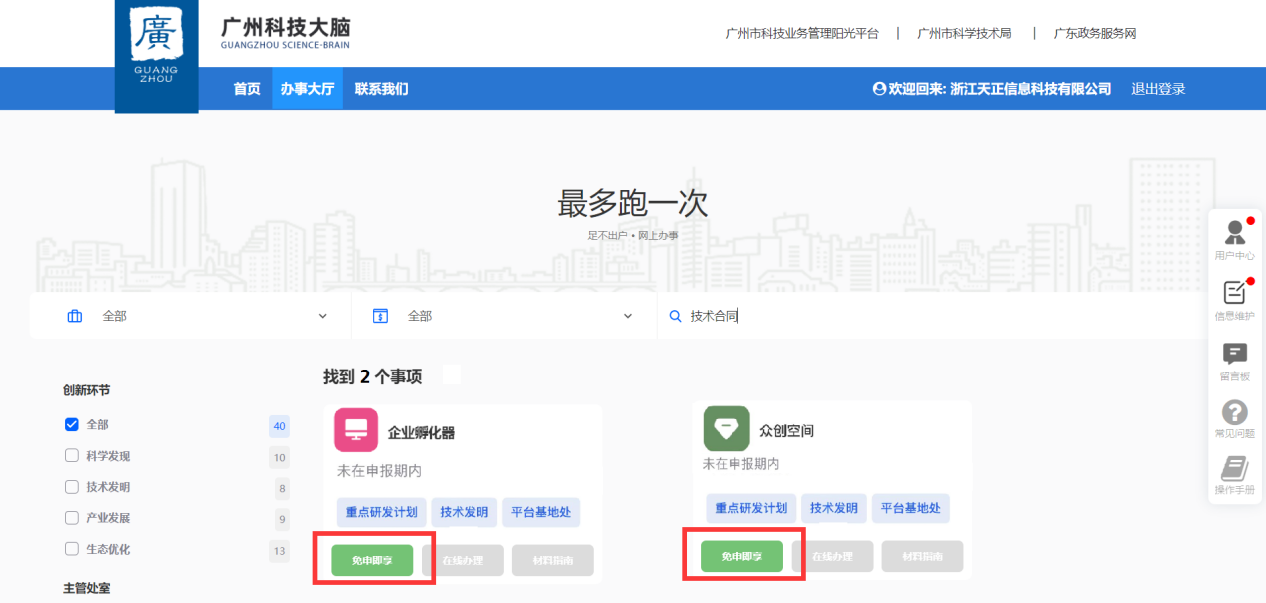
Task: Open the second 全部 dropdown with calendar icon
Action: pyautogui.click(x=503, y=316)
